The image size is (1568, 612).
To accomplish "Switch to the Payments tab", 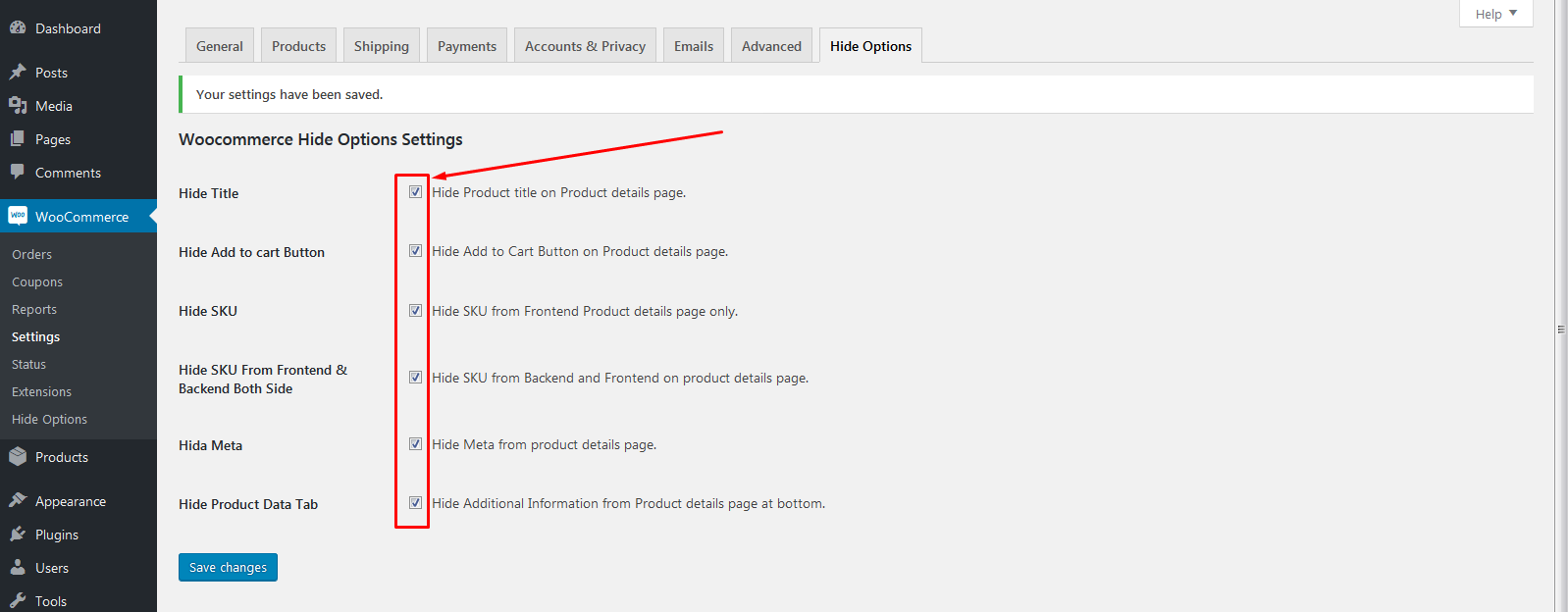I will 467,46.
